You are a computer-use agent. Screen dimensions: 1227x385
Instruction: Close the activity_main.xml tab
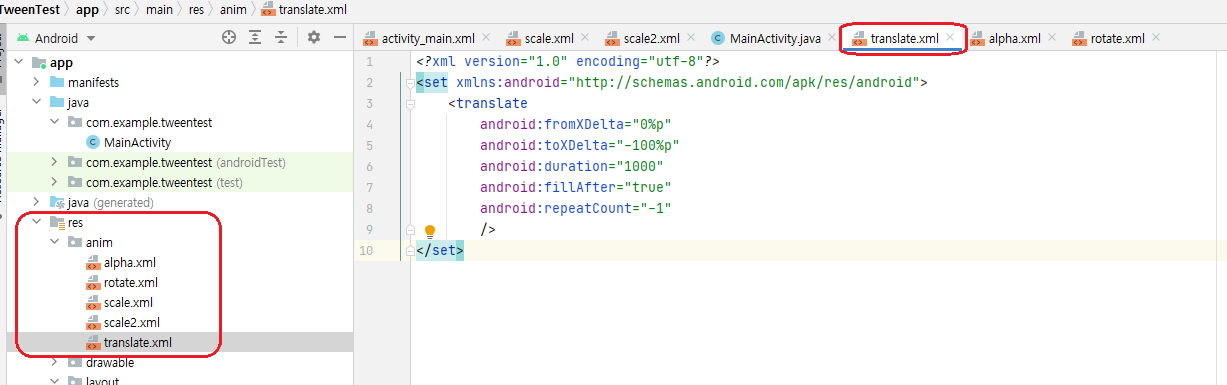point(486,38)
